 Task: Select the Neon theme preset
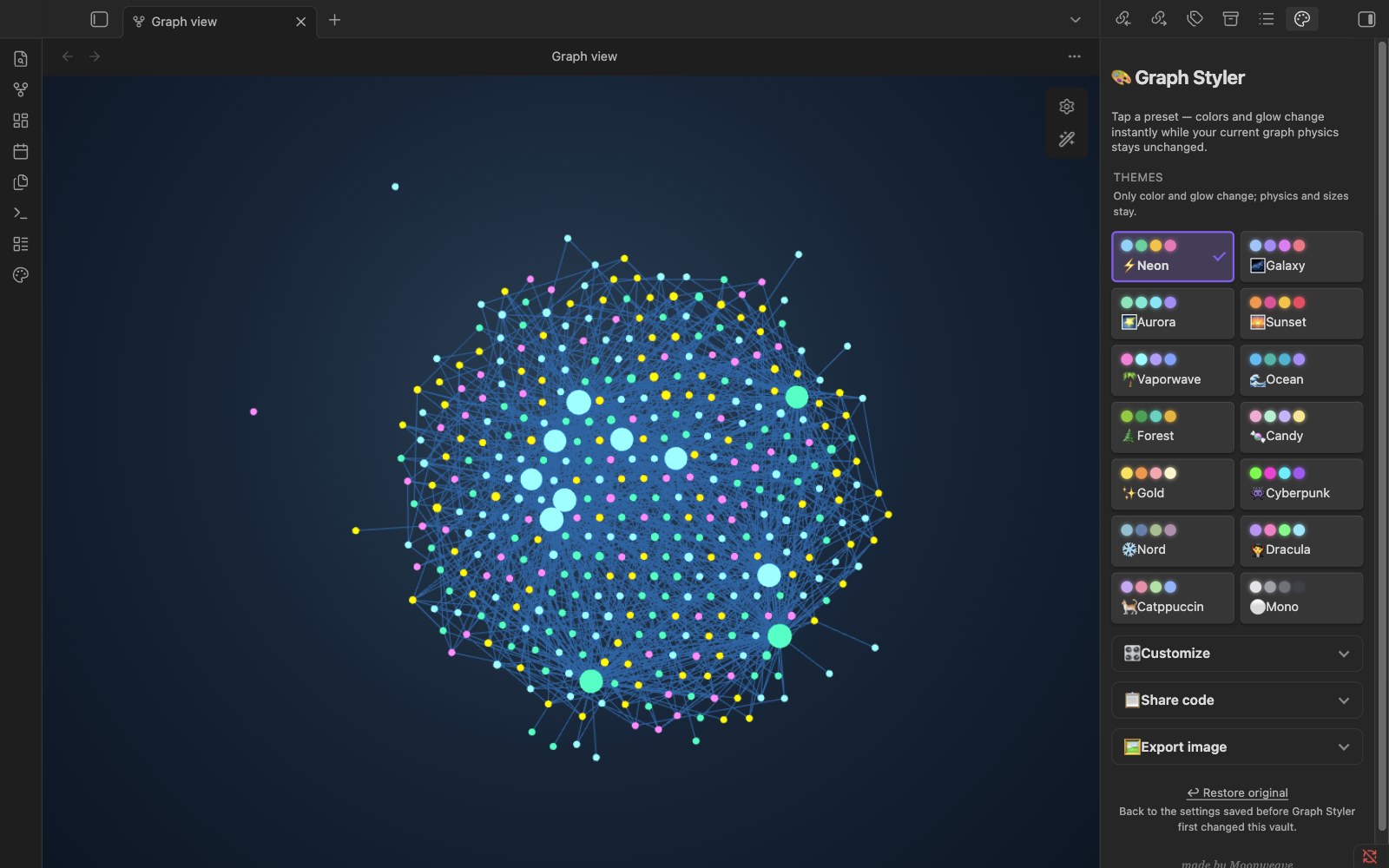(x=1173, y=256)
